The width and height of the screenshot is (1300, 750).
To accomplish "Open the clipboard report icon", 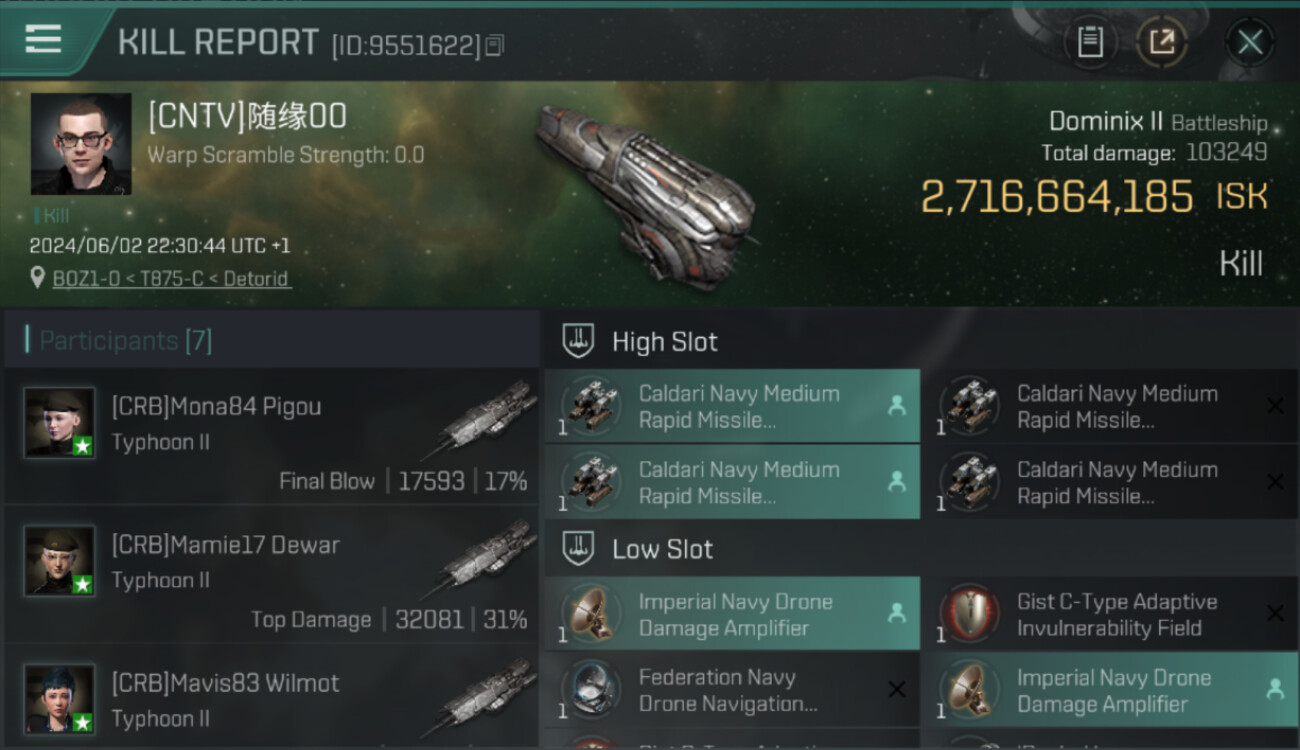I will coord(1090,42).
